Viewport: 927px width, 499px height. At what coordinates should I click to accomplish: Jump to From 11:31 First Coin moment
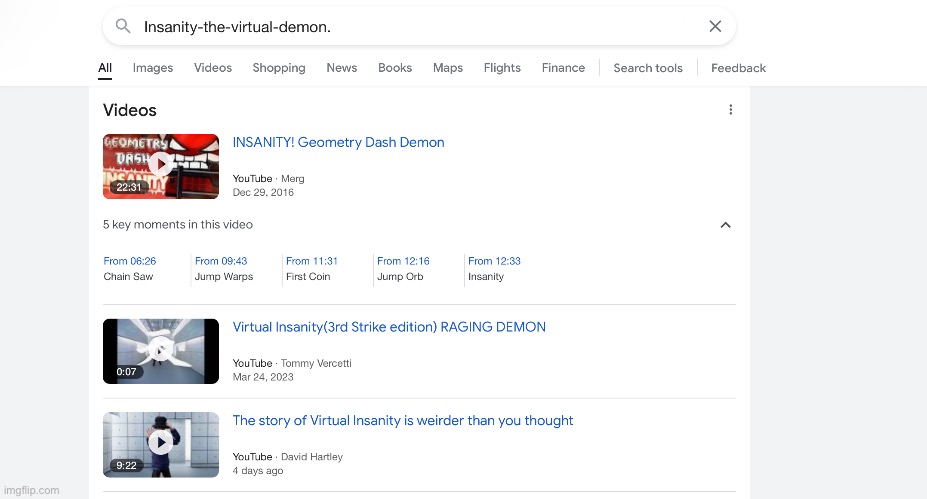(x=312, y=269)
